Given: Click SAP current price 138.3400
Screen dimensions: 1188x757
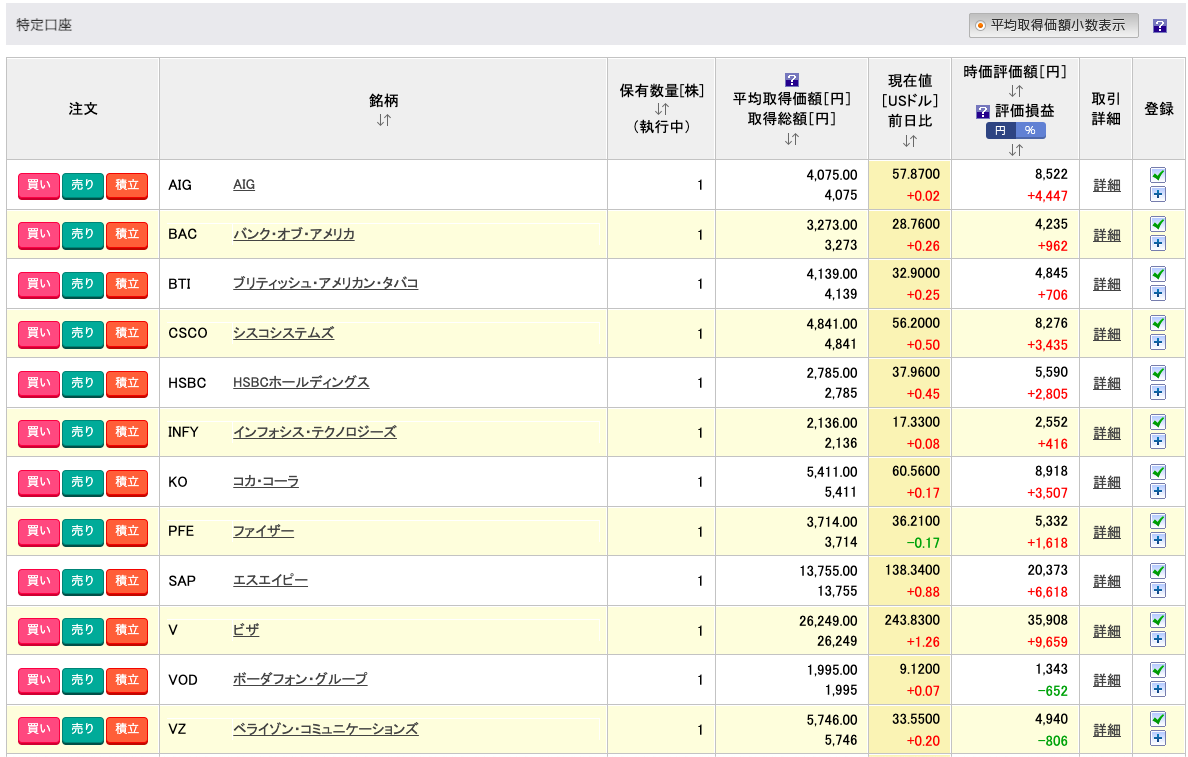Looking at the screenshot, I should [x=912, y=571].
